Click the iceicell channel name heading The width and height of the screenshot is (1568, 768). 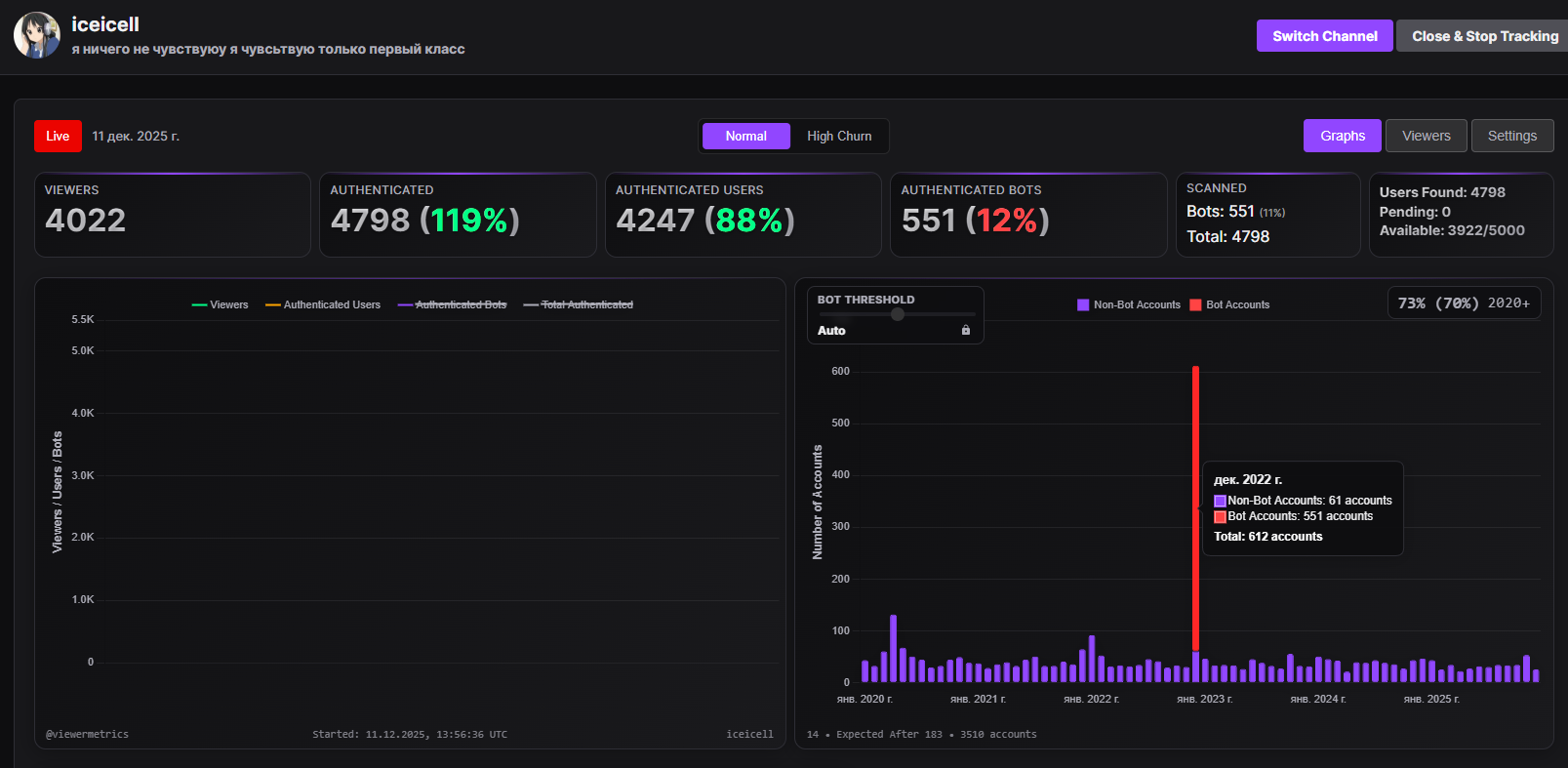coord(105,24)
